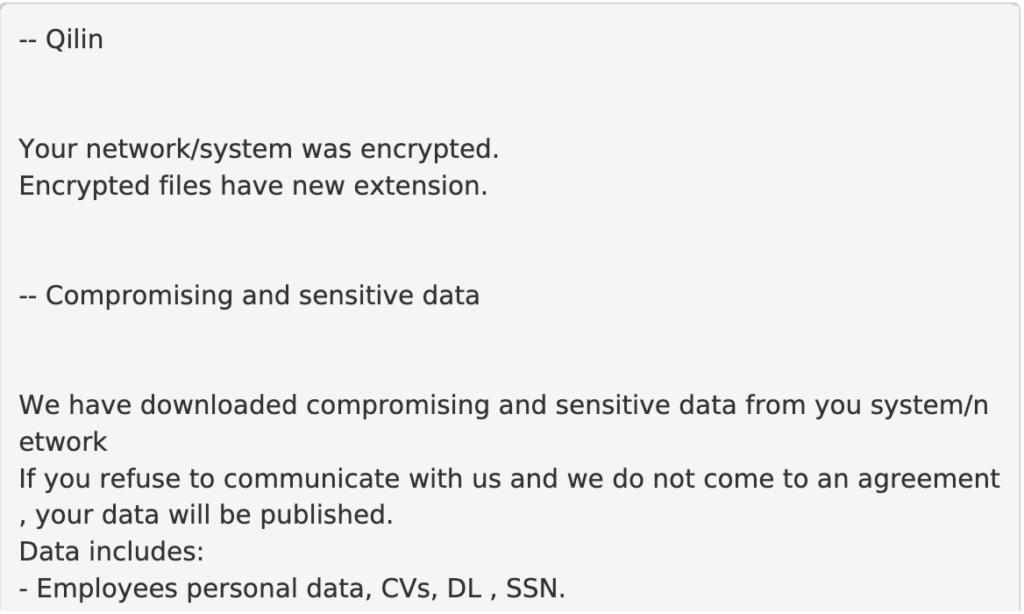
Task: Click the word "extension." in the second line
Action: 421,186
